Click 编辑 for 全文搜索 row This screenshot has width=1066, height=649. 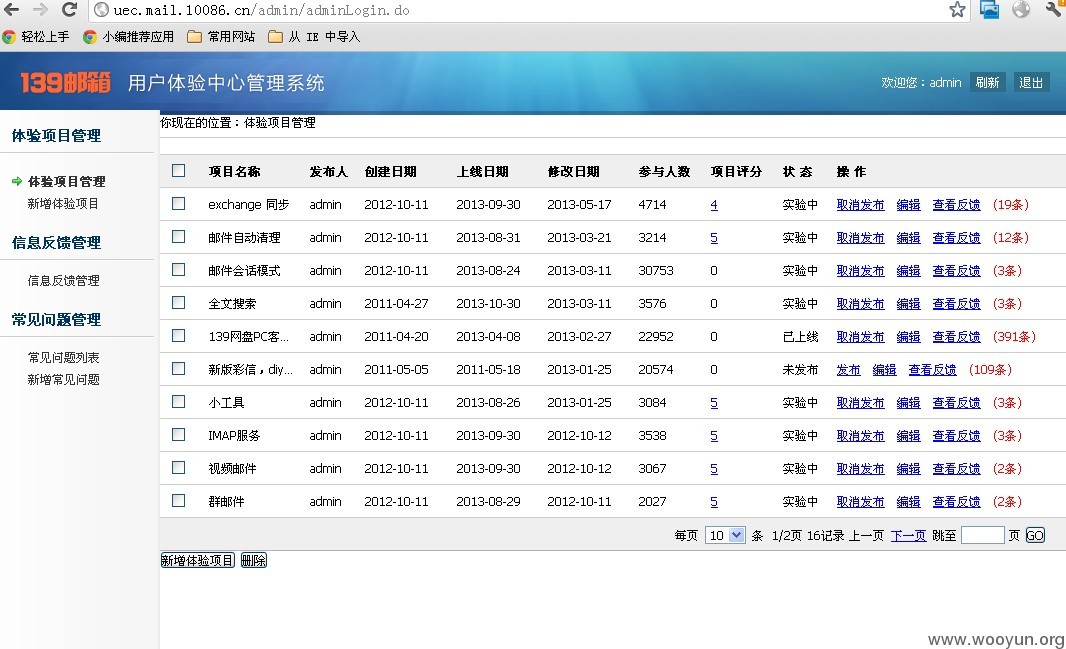908,304
